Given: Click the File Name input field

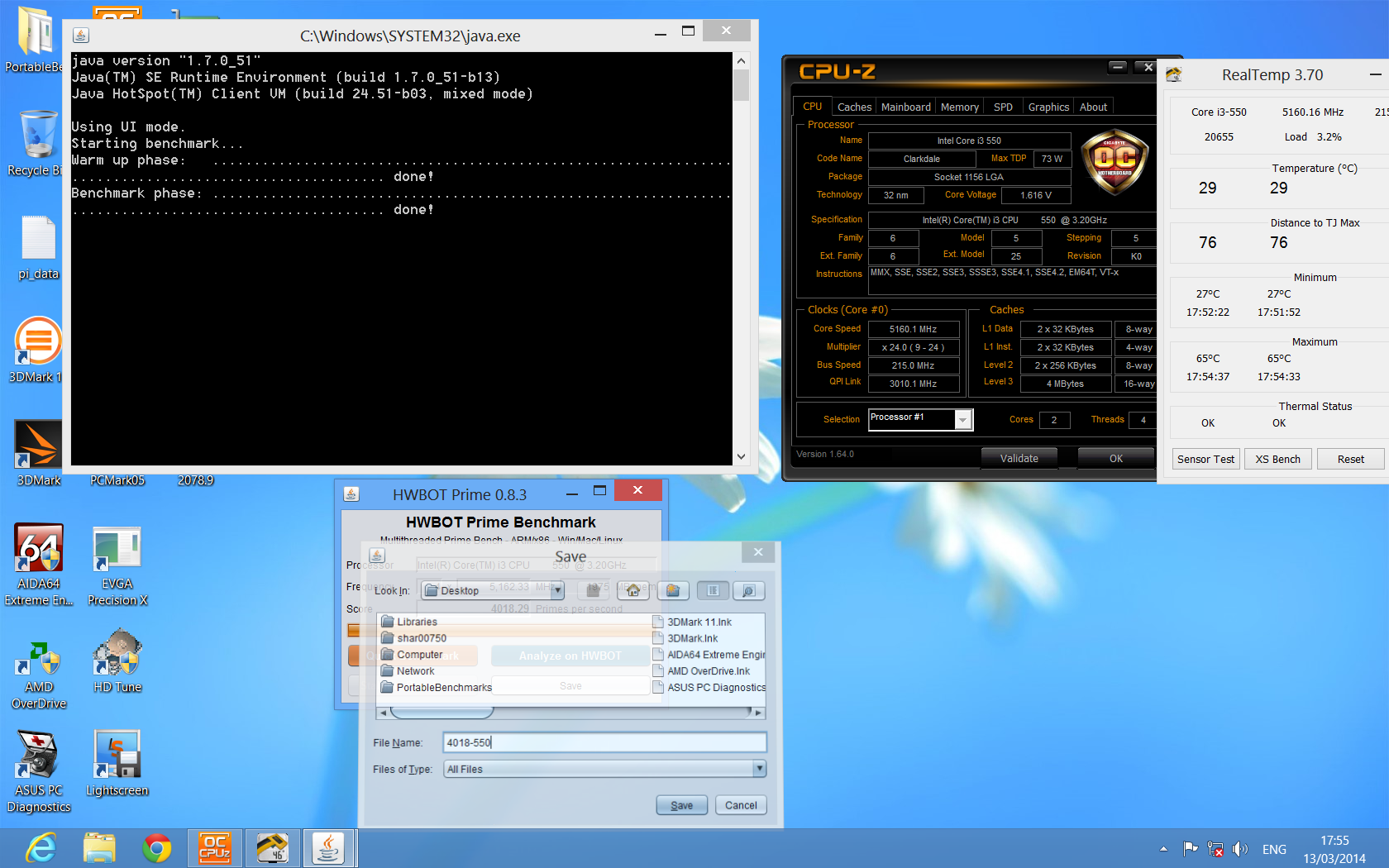Looking at the screenshot, I should pos(604,742).
